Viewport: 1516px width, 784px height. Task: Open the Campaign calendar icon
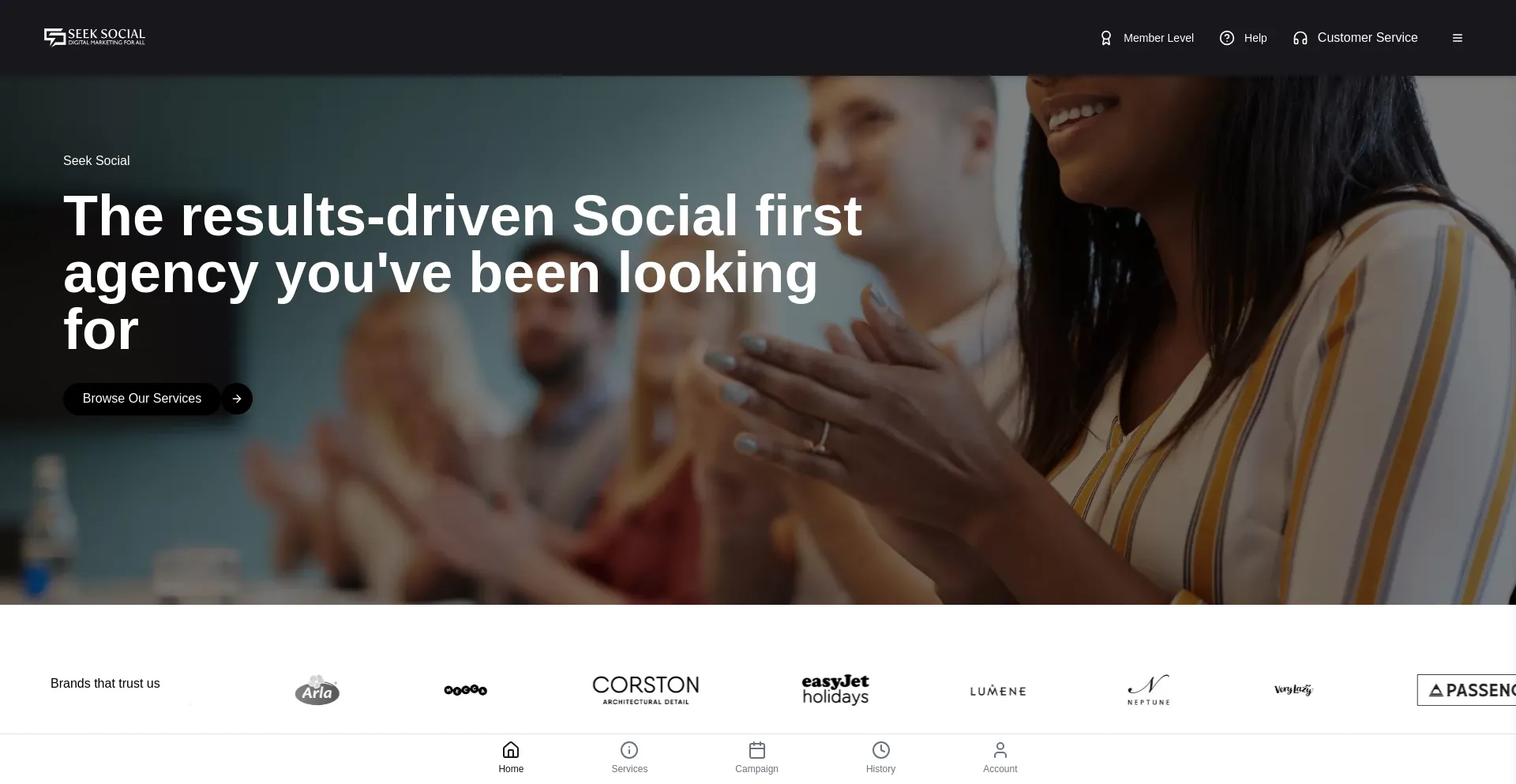pos(757,749)
